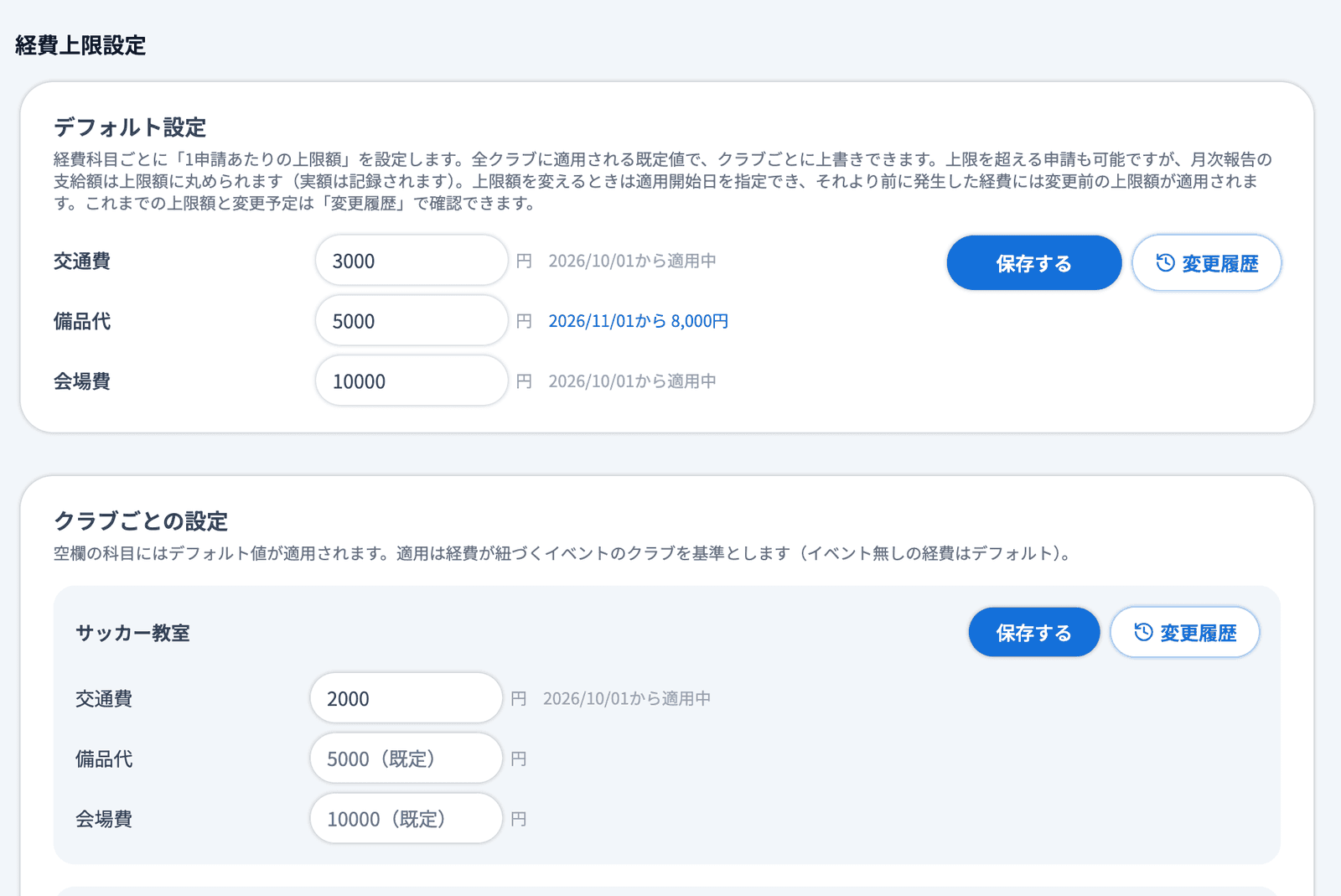Click the 会場費 label in デフォルト設定
This screenshot has width=1341, height=896.
coord(82,382)
